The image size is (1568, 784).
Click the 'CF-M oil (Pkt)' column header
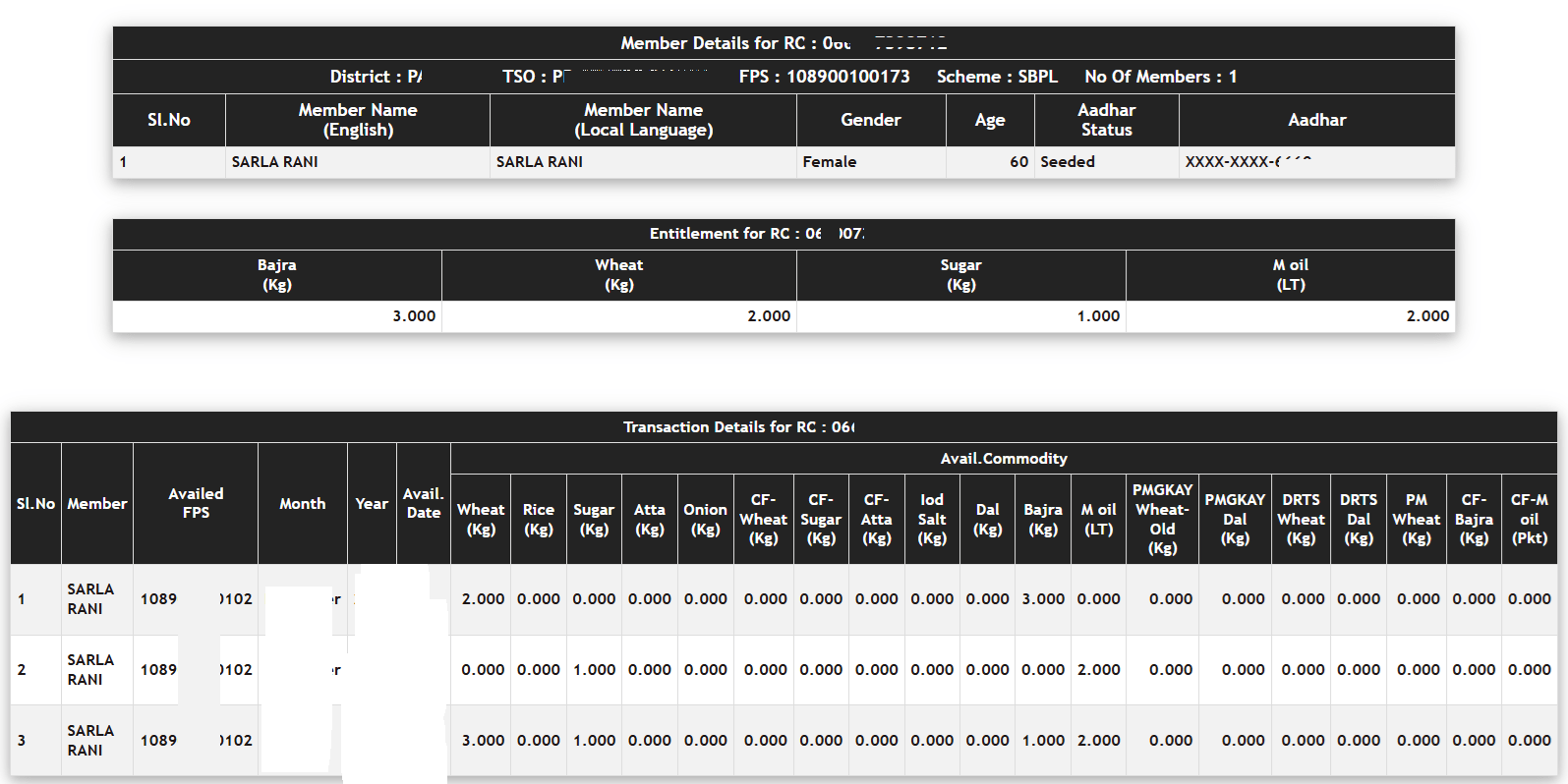tap(1530, 520)
